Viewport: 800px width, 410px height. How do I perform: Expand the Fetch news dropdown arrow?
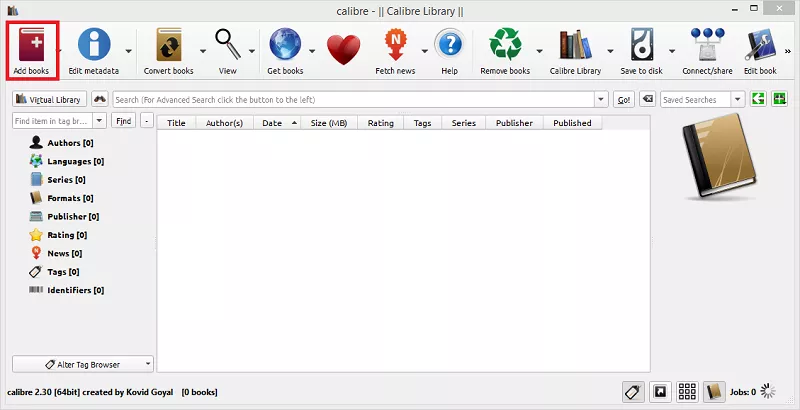click(x=424, y=50)
